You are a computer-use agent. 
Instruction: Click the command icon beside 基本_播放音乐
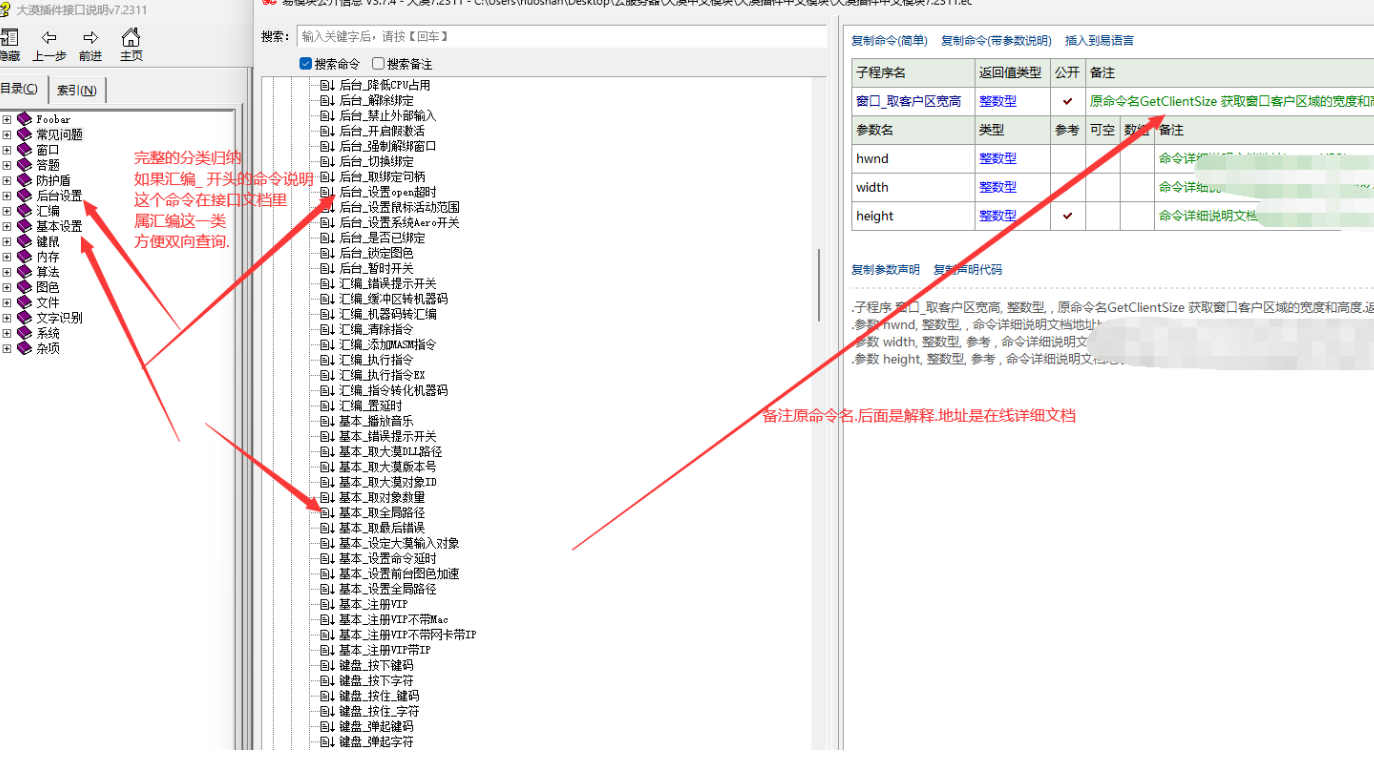[x=327, y=421]
